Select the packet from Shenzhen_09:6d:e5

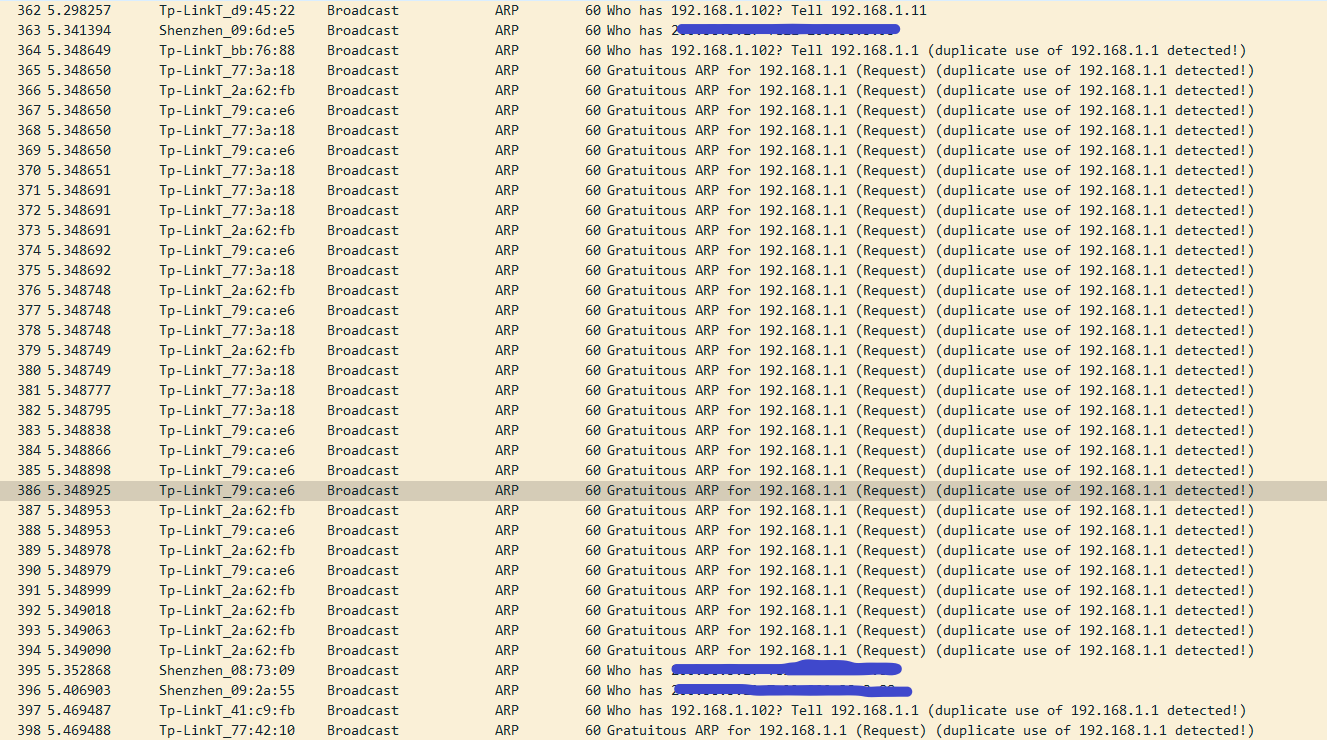coord(663,30)
